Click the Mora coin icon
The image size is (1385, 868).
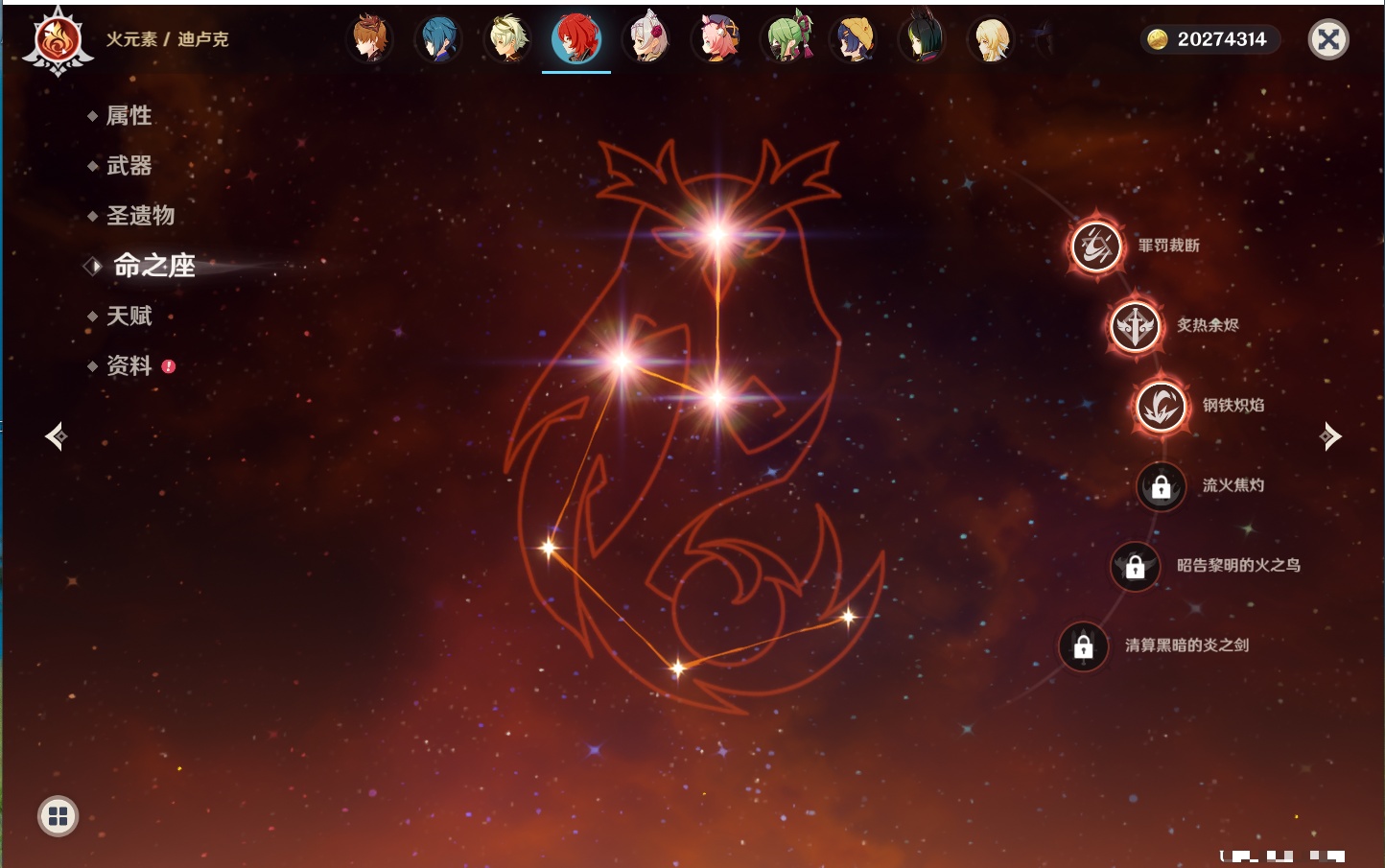click(x=1158, y=39)
